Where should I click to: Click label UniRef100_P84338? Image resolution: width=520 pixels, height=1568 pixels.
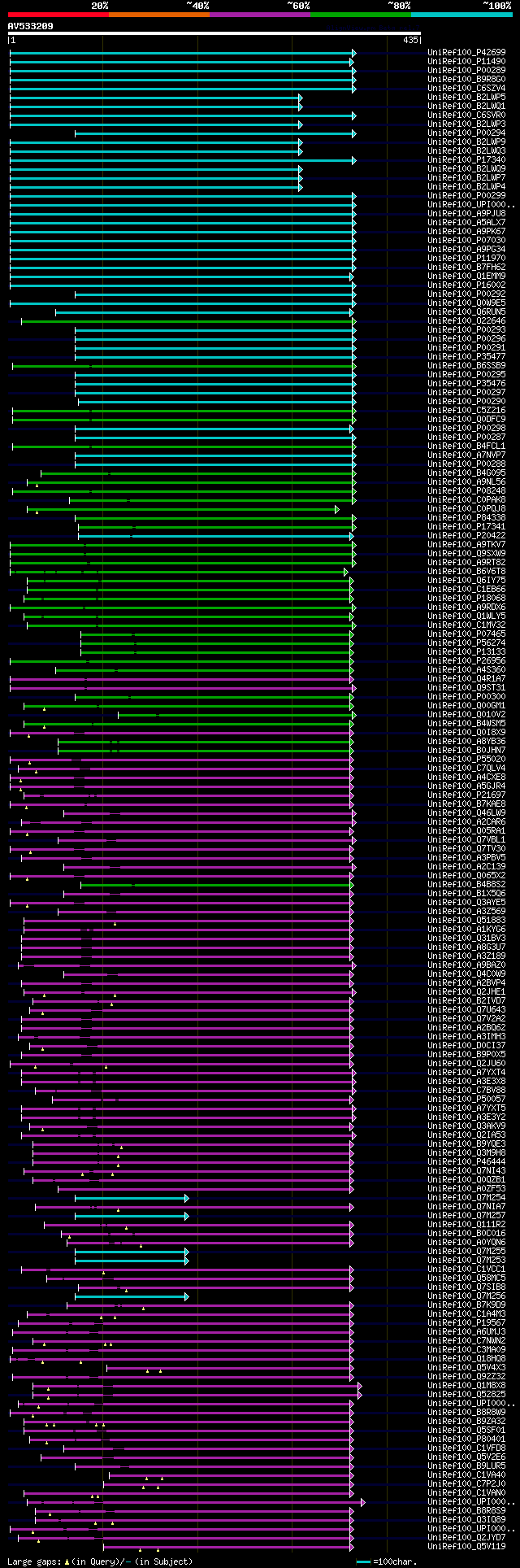[x=466, y=518]
